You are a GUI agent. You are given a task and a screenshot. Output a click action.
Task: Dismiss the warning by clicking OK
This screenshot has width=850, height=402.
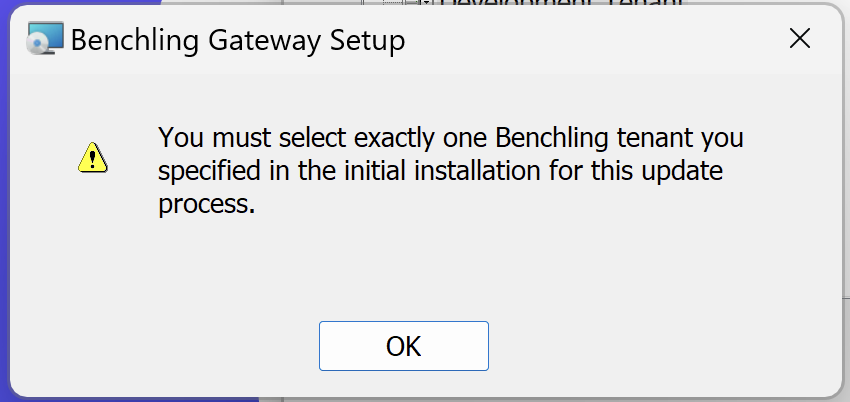click(x=403, y=346)
